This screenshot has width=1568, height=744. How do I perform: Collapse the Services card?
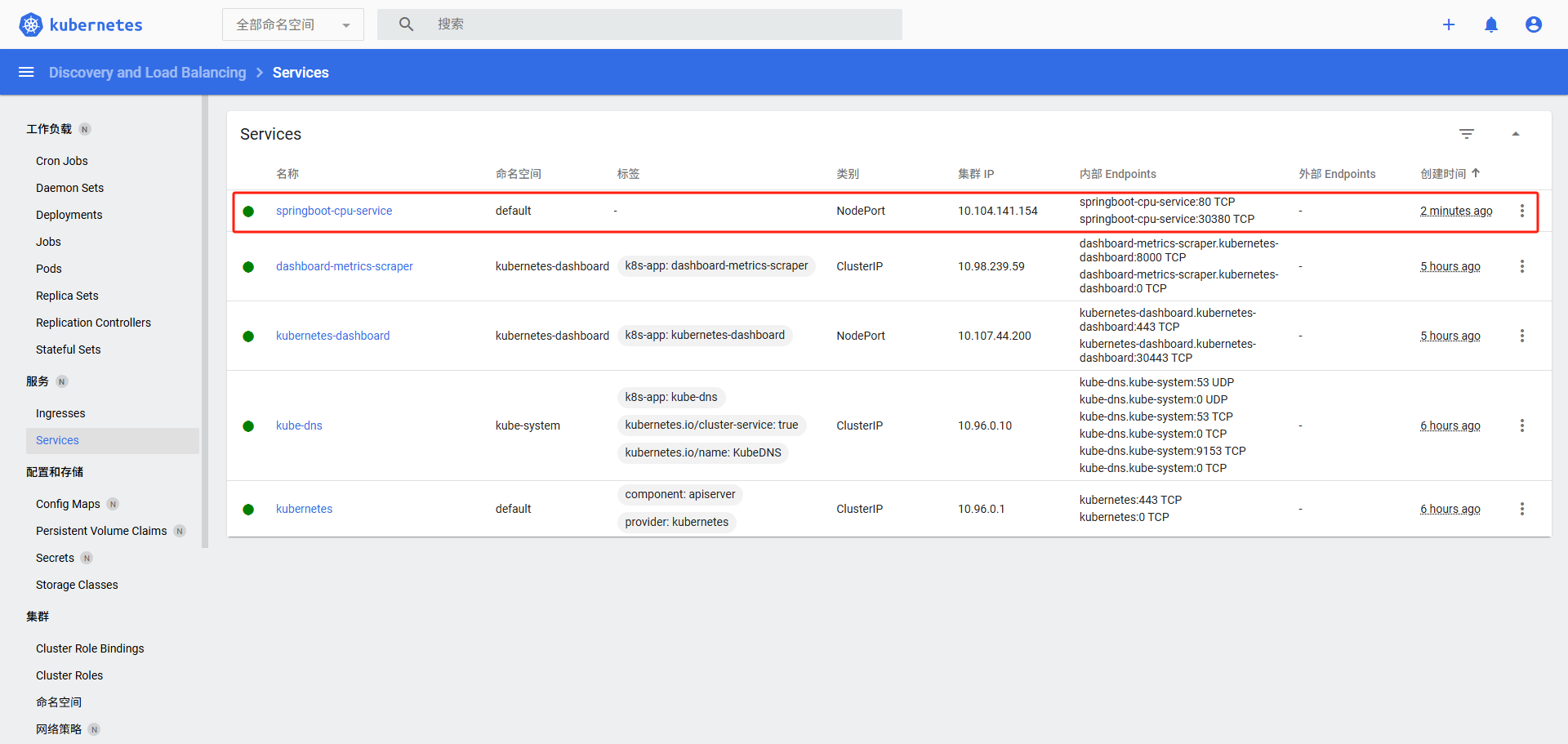click(1516, 134)
